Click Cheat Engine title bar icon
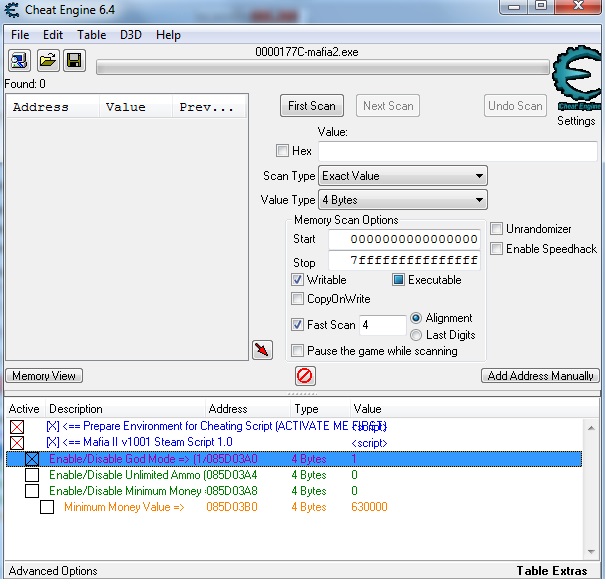This screenshot has height=584, width=606. click(x=11, y=10)
